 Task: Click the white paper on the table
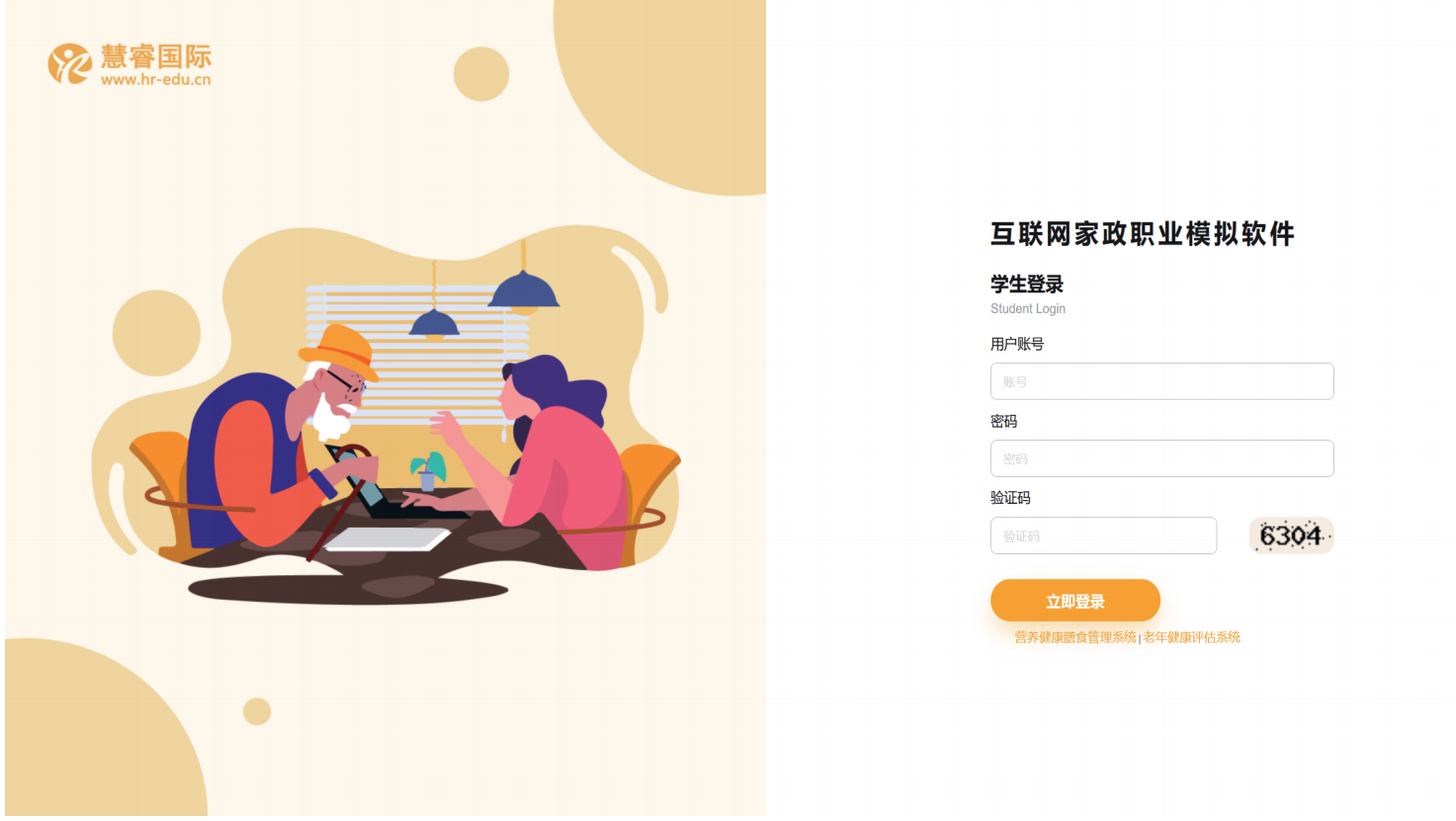387,538
